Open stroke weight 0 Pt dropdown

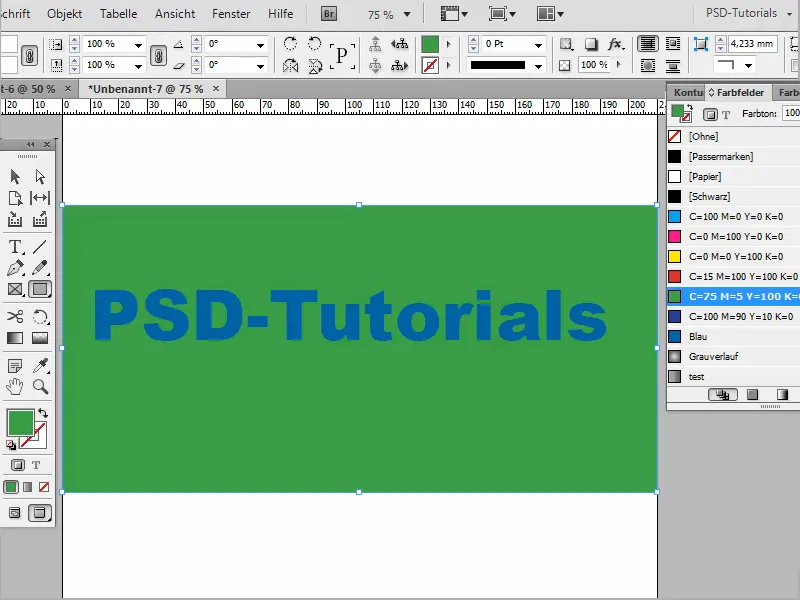click(538, 45)
